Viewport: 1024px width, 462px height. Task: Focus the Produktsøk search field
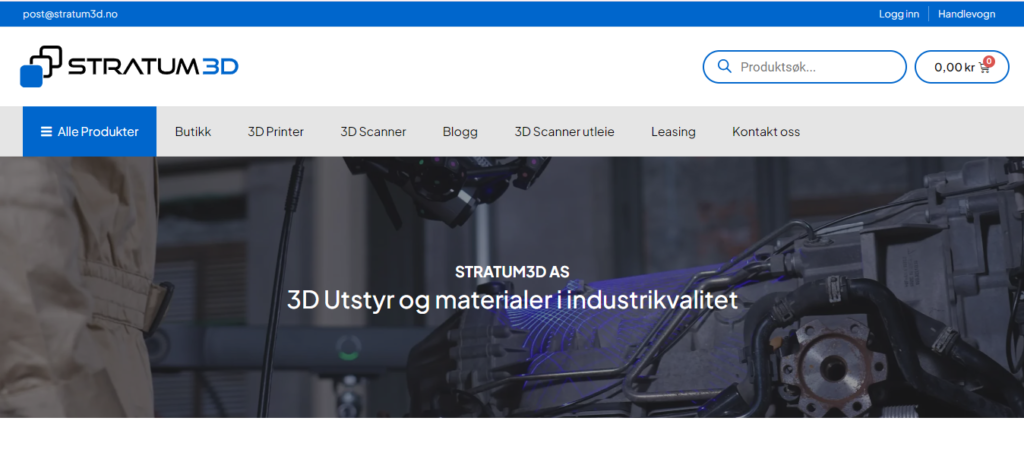805,67
